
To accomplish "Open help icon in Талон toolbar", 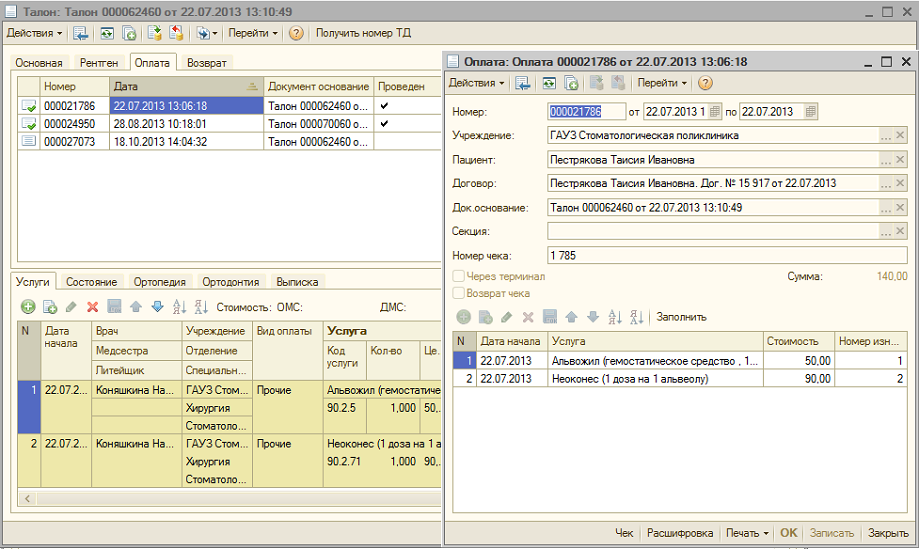I will click(296, 33).
